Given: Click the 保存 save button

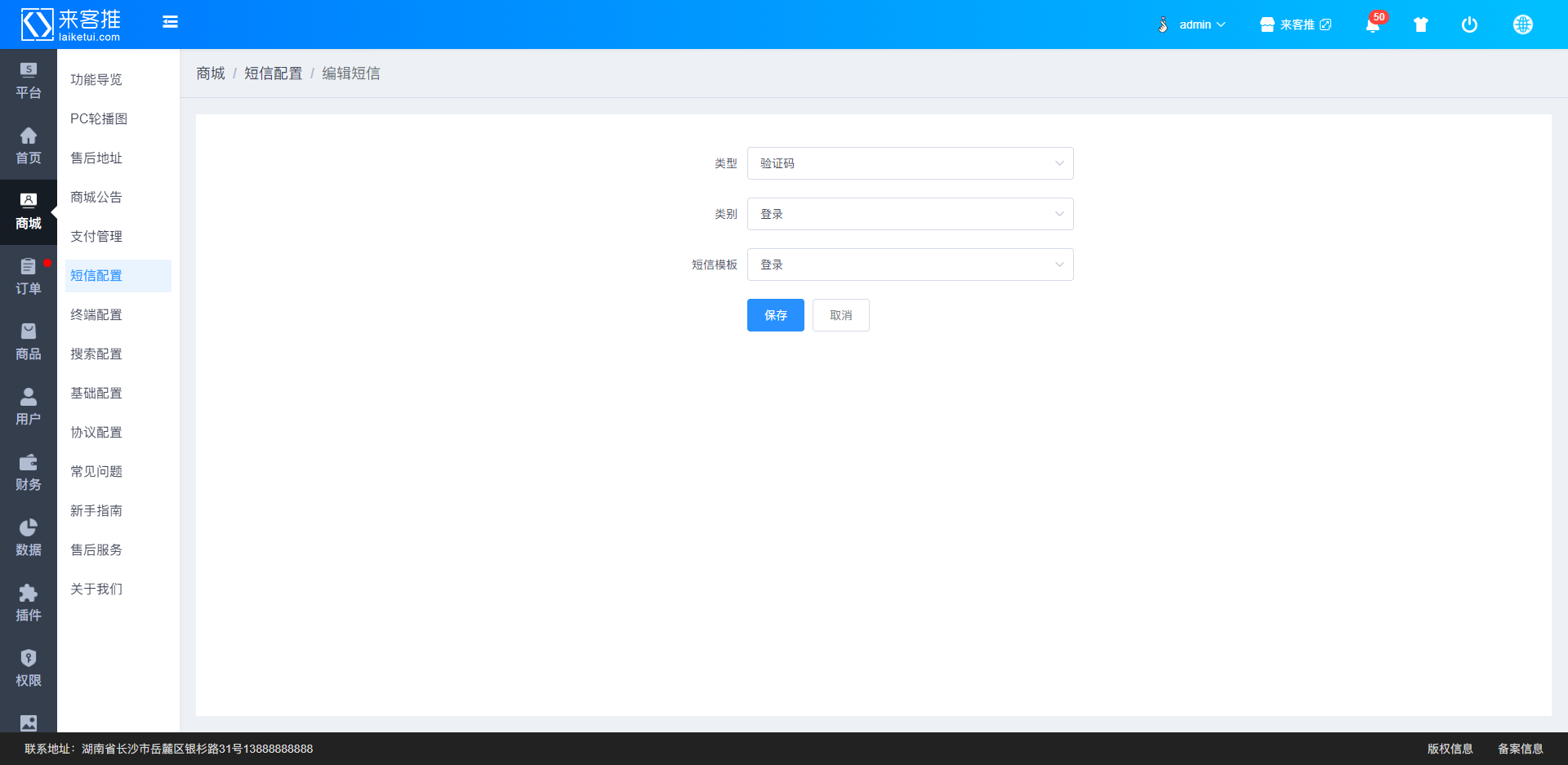Looking at the screenshot, I should 775,315.
